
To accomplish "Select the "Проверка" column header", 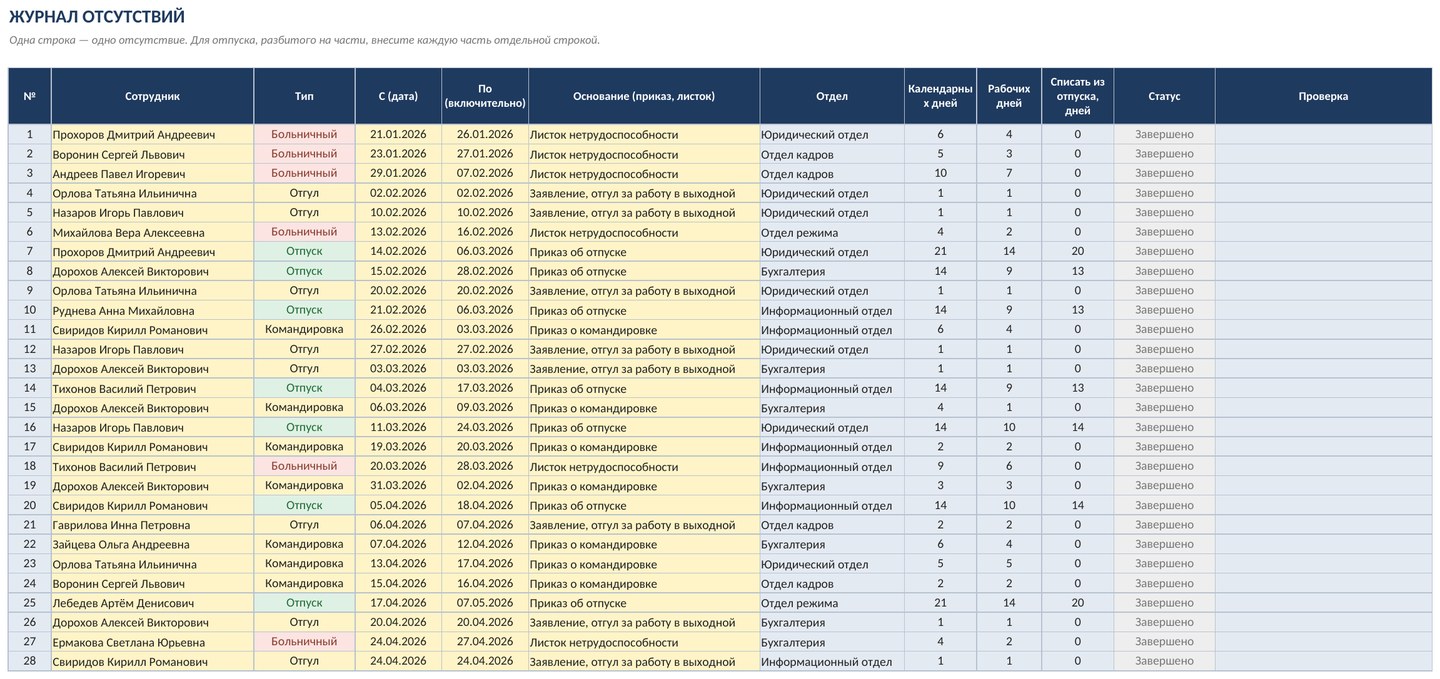I will (1323, 96).
